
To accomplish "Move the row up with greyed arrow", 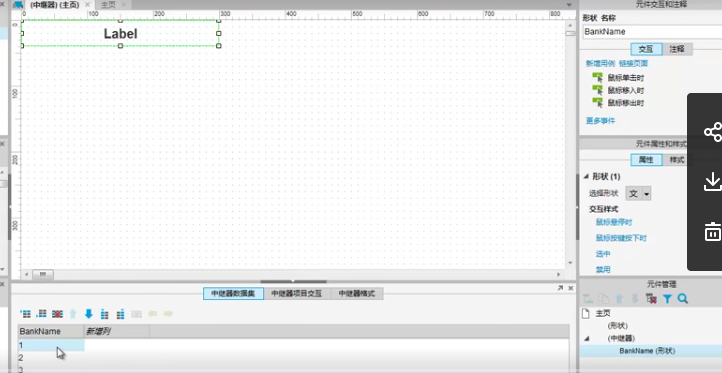I will [x=73, y=314].
